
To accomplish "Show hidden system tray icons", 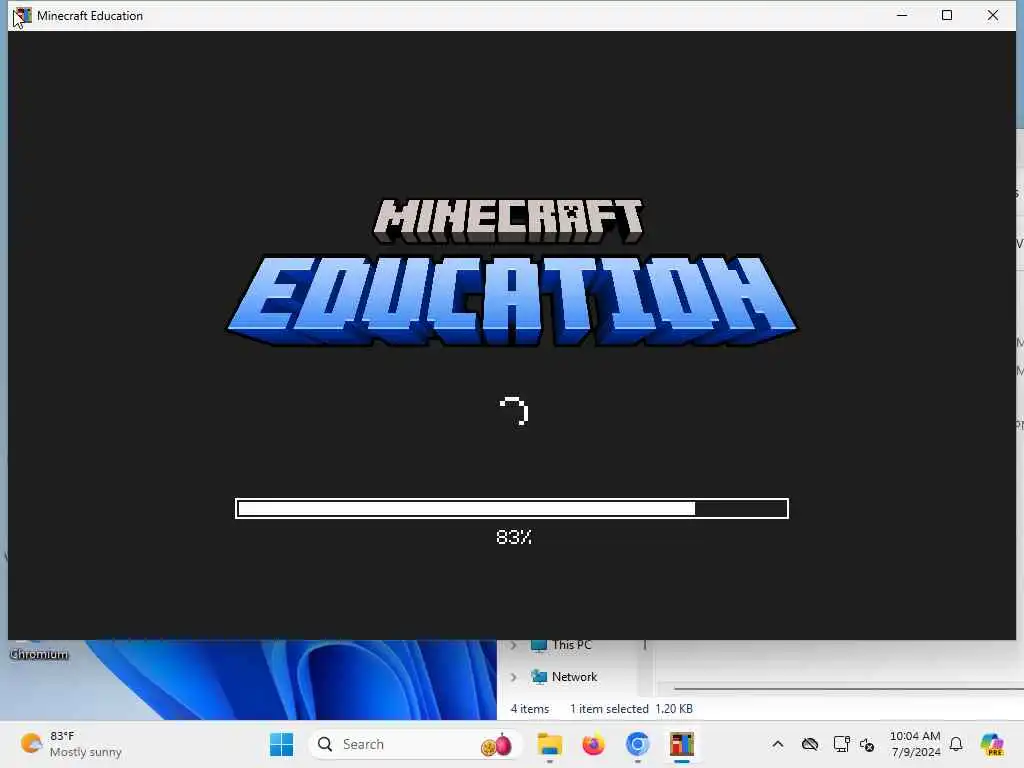I will 777,744.
